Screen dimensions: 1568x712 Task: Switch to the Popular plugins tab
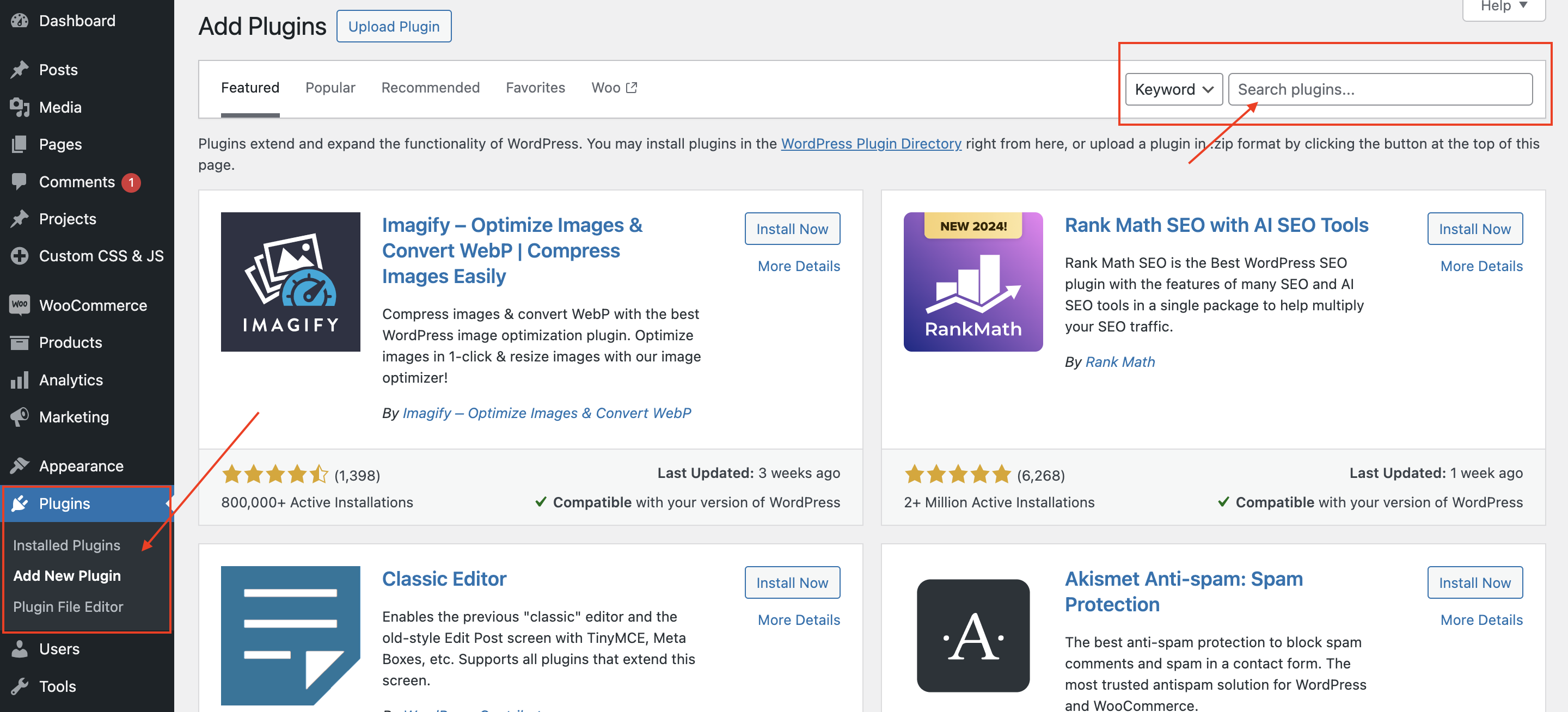[330, 88]
